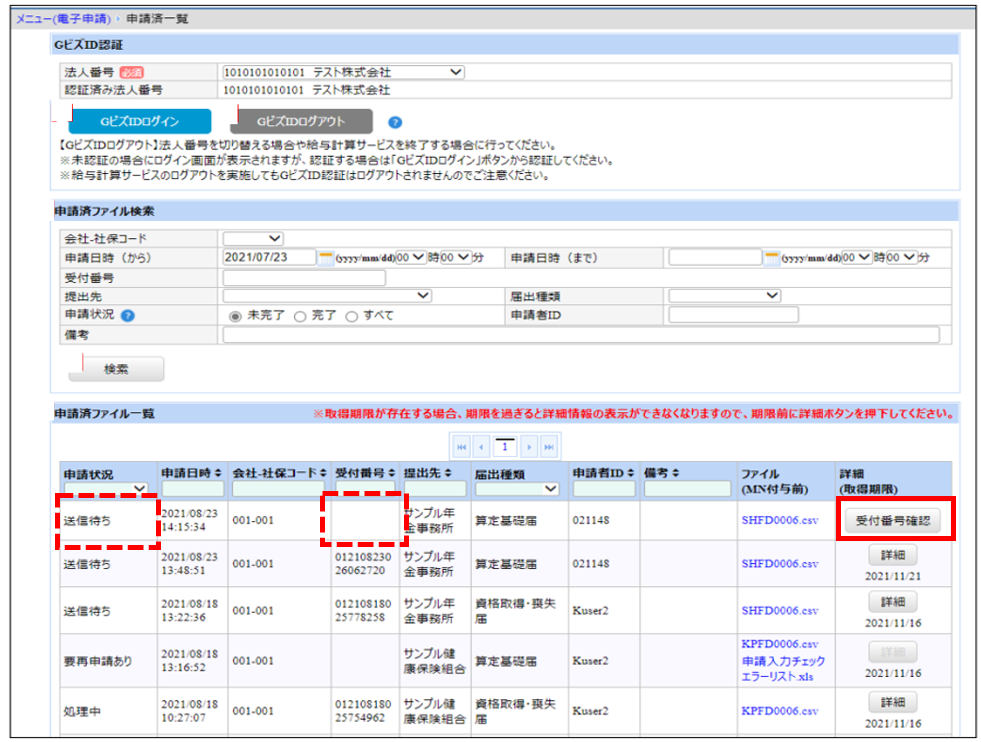The height and width of the screenshot is (742, 981).
Task: Open 申請入力チェックエラーリスト.xls link
Action: point(783,668)
